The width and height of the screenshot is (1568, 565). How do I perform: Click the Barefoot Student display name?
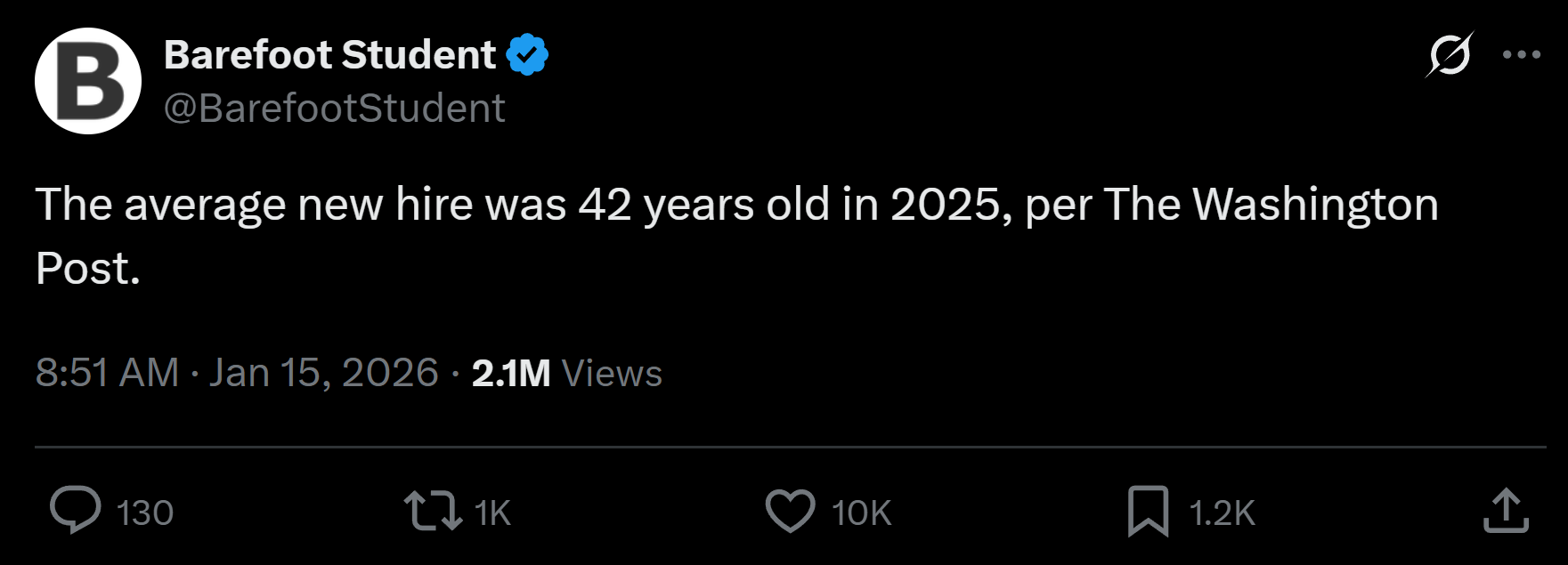click(329, 55)
